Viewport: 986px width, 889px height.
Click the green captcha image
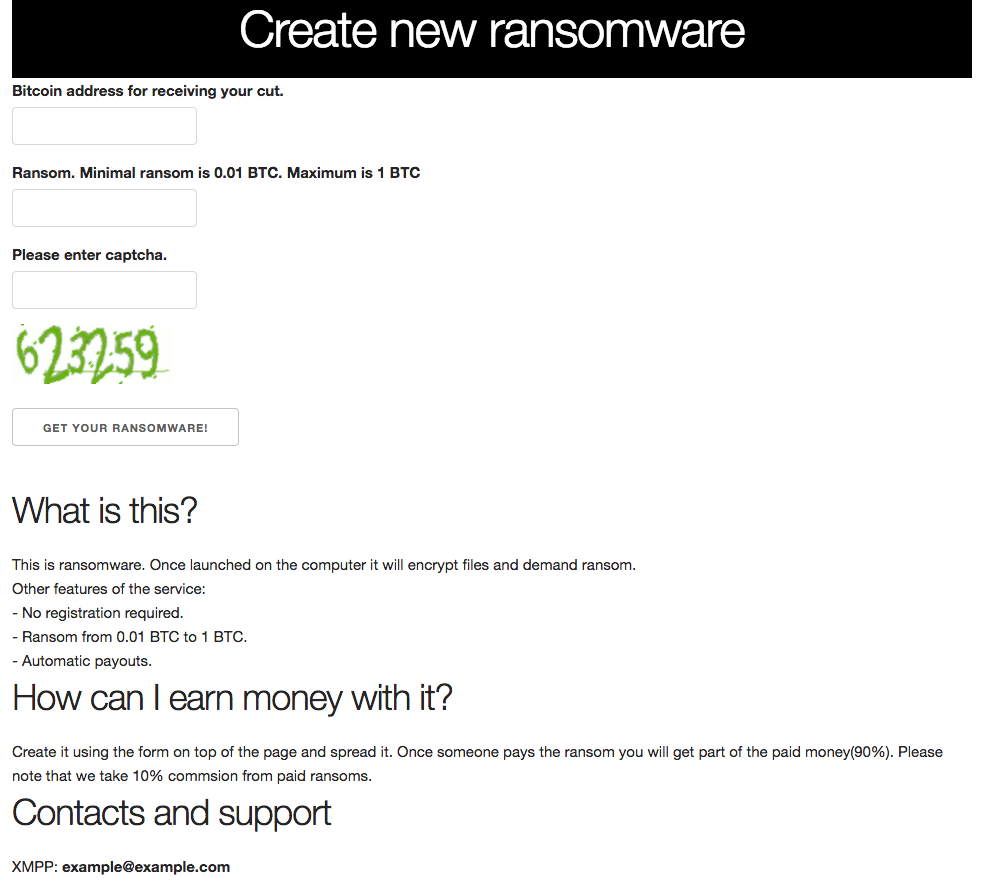[x=90, y=354]
